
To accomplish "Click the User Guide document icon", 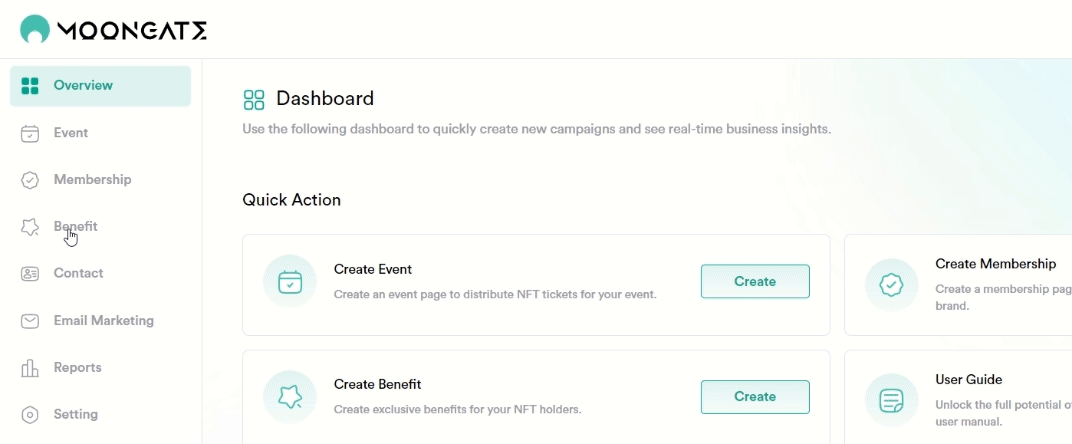I will [891, 400].
